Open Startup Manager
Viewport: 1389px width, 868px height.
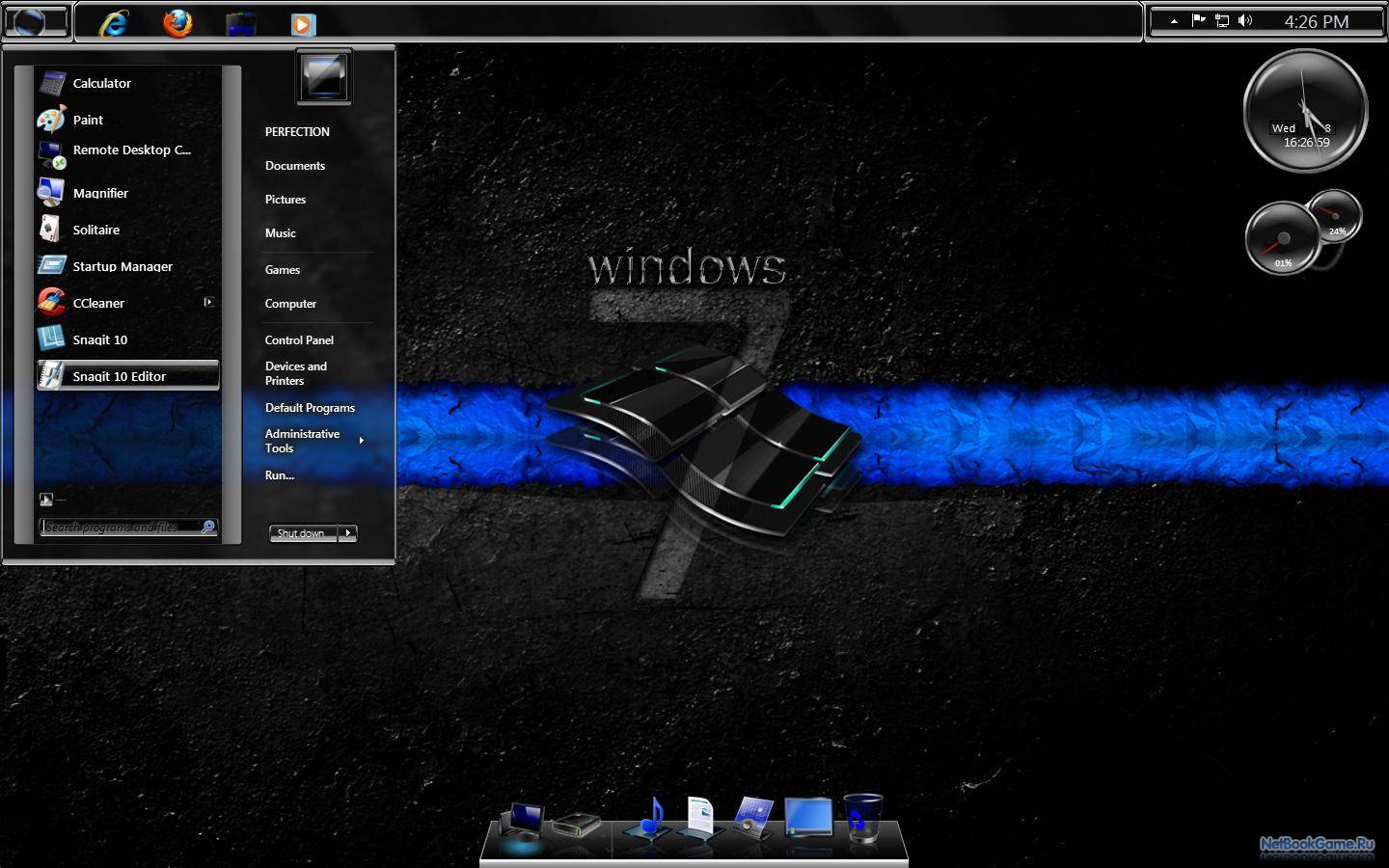coord(127,266)
